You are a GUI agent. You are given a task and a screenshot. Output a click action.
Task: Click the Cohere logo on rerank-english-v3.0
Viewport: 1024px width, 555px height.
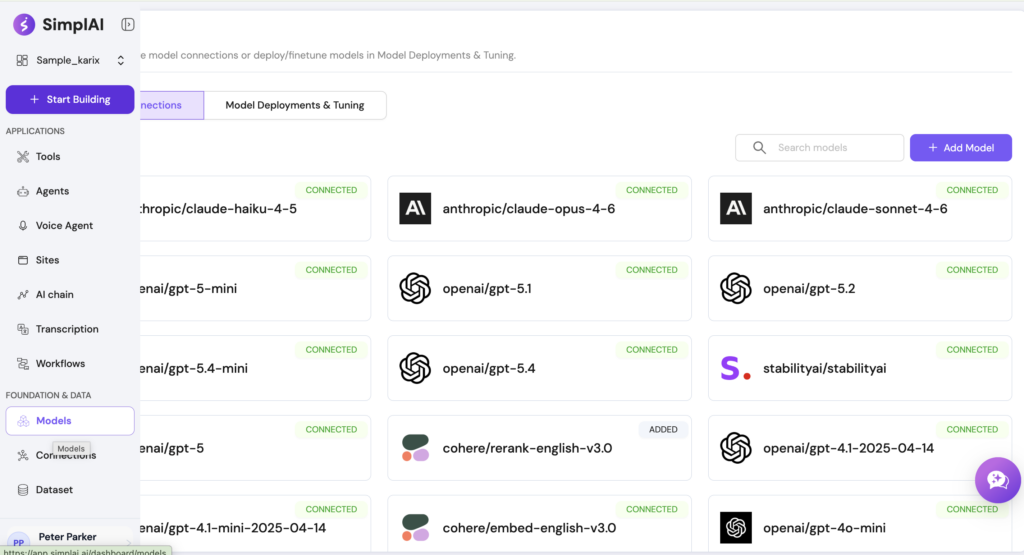pos(415,448)
